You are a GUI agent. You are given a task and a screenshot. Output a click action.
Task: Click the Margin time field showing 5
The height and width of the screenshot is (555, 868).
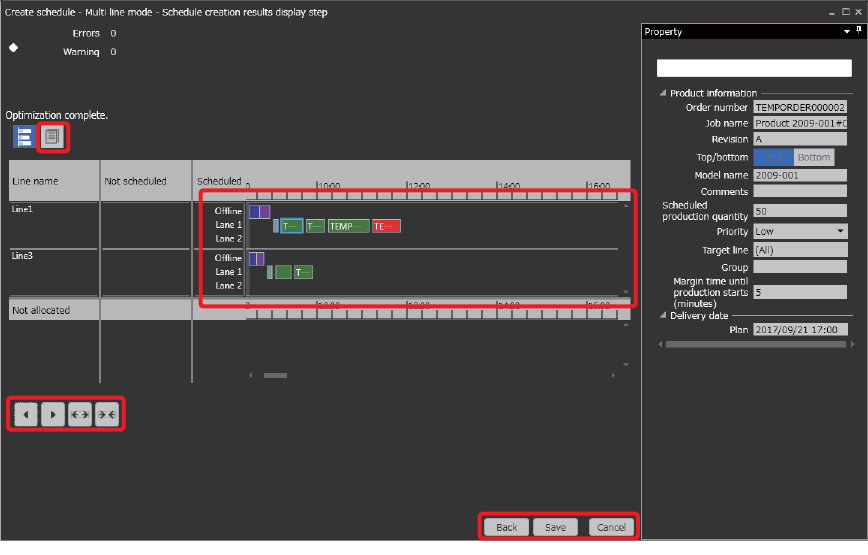[x=800, y=292]
